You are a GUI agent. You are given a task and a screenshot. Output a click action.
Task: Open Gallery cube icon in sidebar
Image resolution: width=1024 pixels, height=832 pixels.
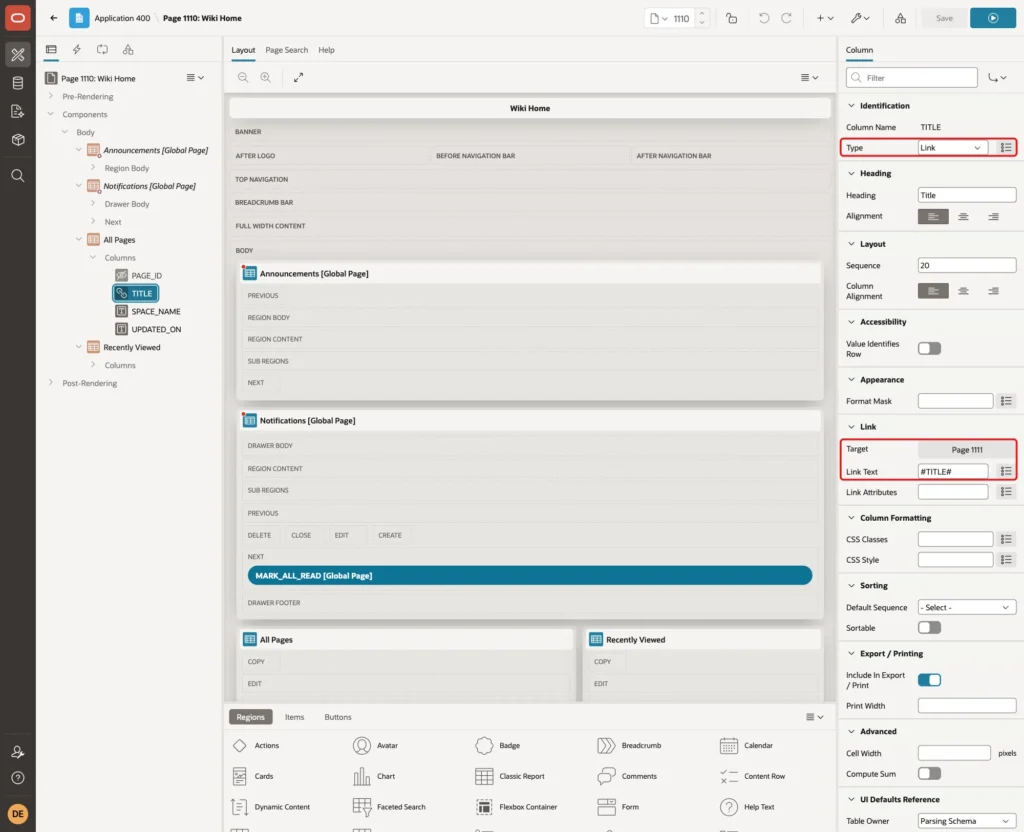click(18, 139)
